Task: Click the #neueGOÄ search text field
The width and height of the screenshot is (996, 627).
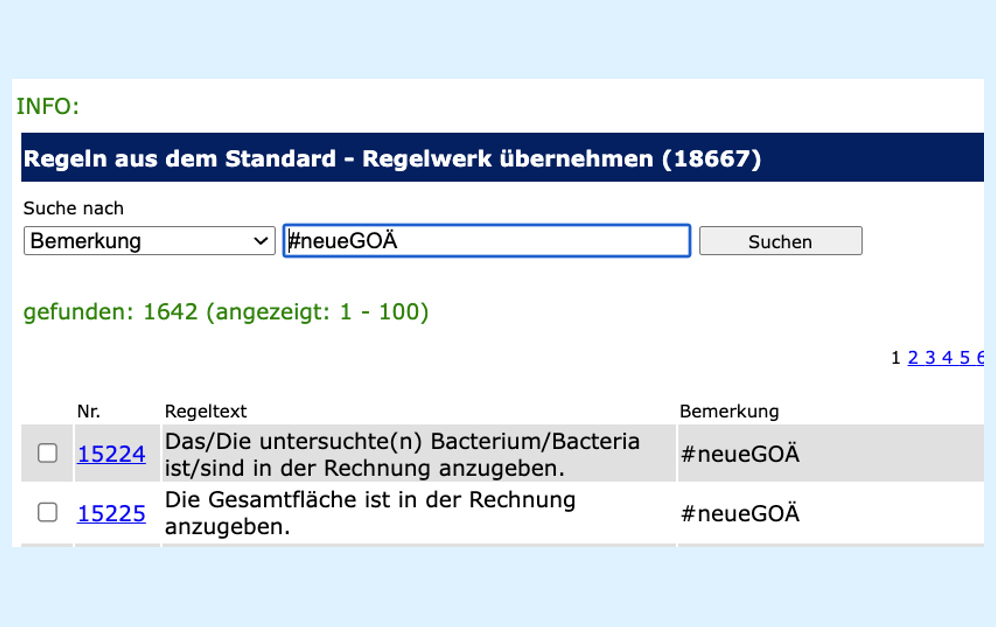Action: coord(487,241)
